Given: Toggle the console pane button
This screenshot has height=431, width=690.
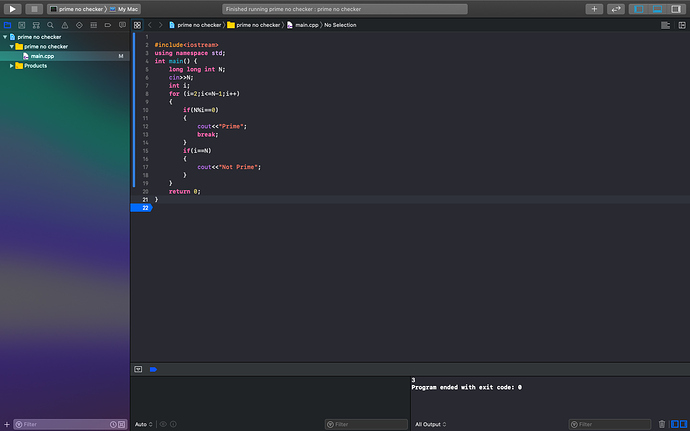Looking at the screenshot, I should [x=683, y=424].
